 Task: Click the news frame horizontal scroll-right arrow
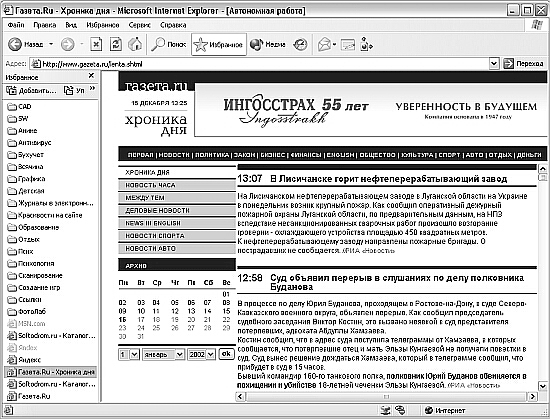point(532,397)
